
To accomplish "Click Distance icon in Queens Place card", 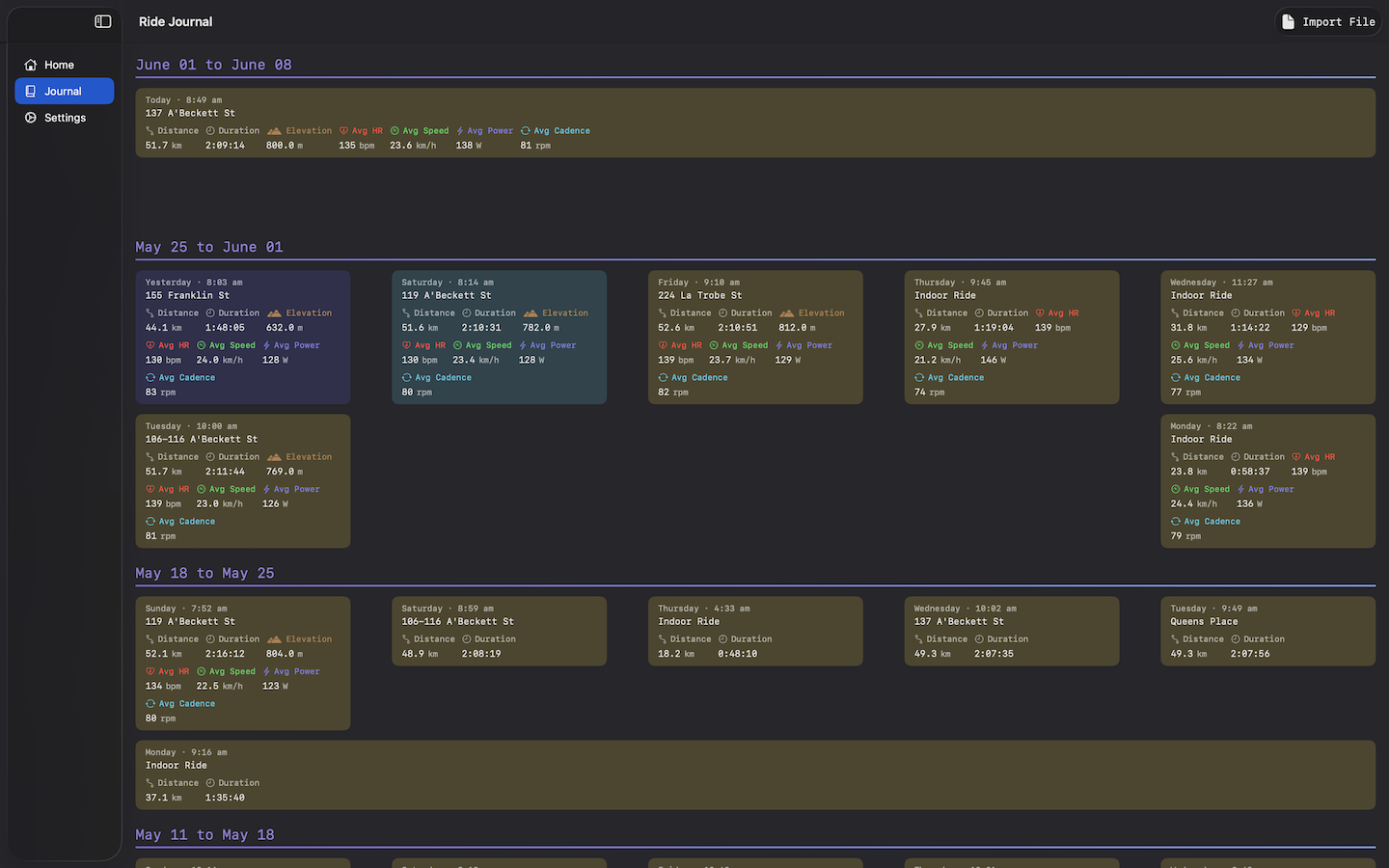I will pyautogui.click(x=1175, y=638).
